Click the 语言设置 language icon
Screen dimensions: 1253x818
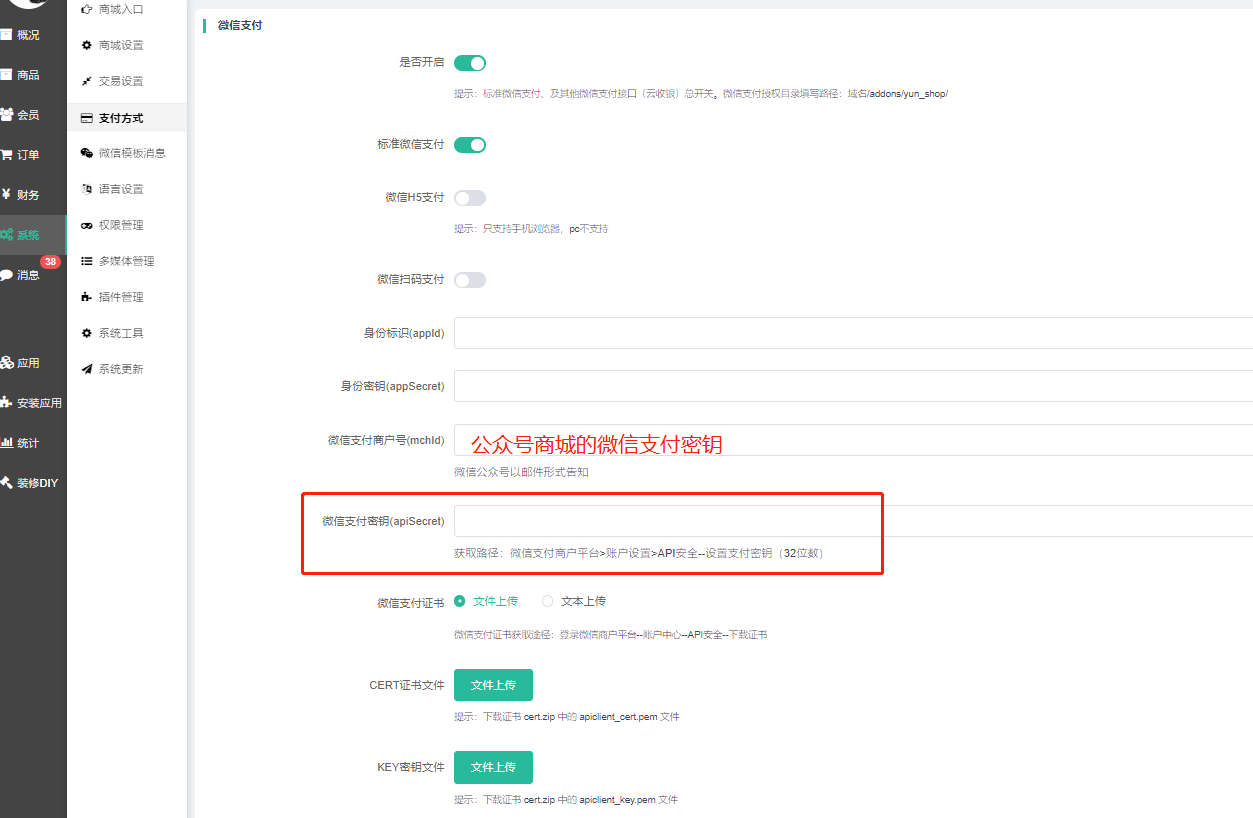click(x=87, y=189)
